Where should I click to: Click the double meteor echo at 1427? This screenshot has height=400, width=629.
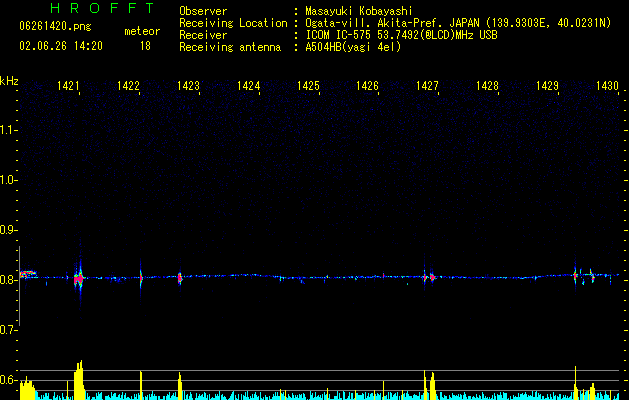coord(428,277)
